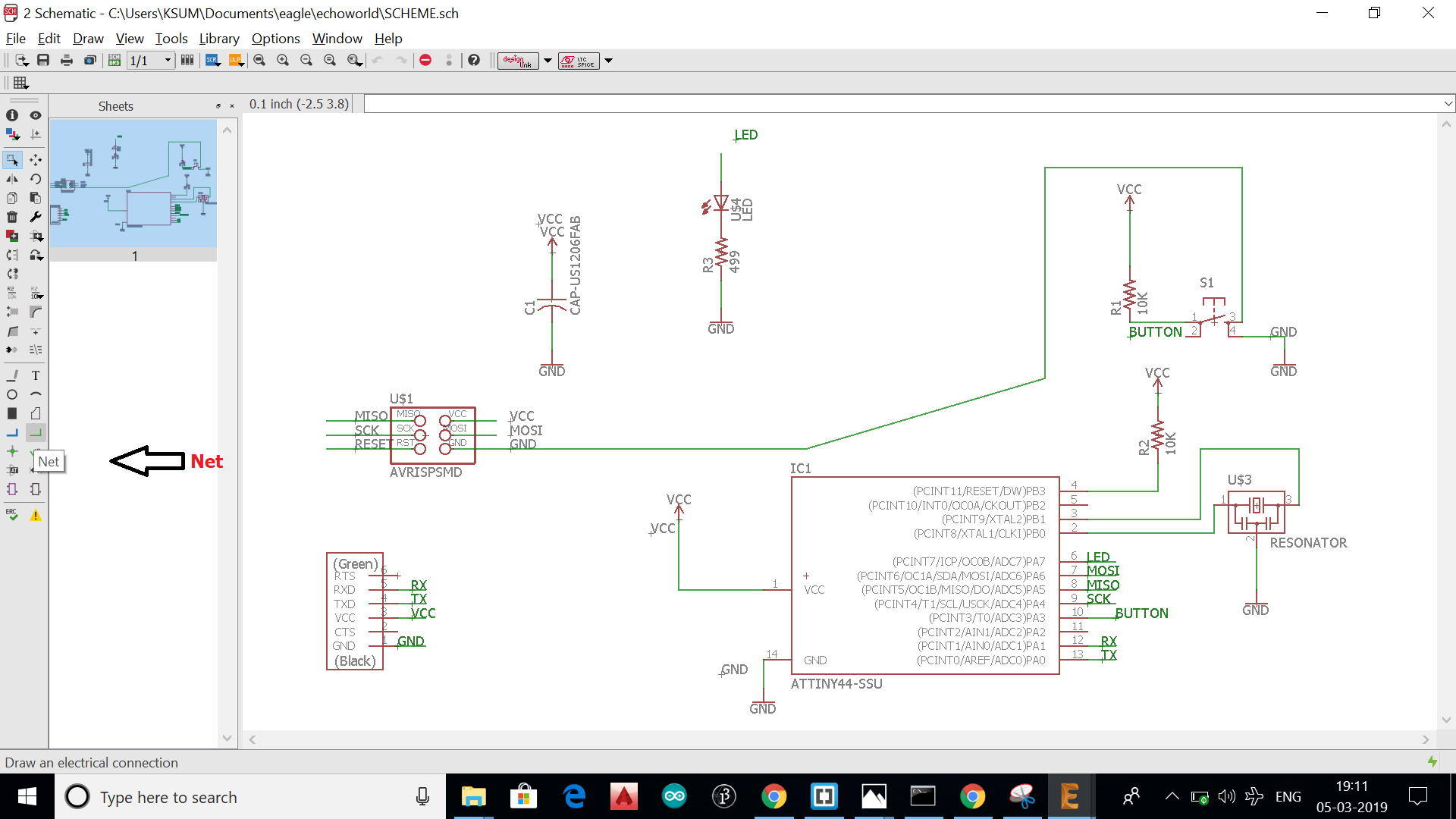This screenshot has width=1456, height=819.
Task: Expand the design link dropdown arrow
Action: click(x=548, y=61)
